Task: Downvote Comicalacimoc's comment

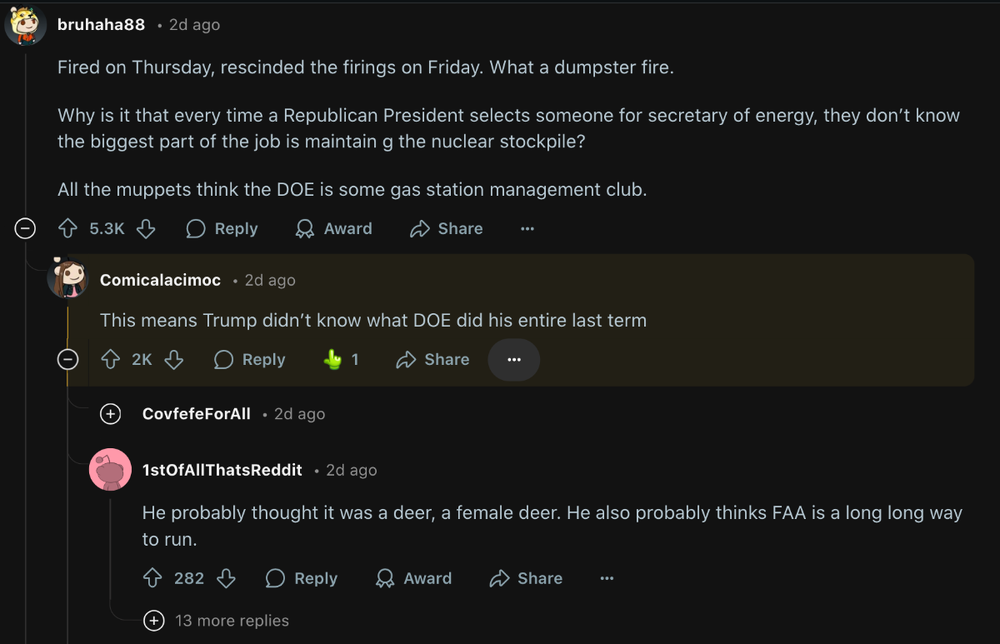Action: [x=174, y=360]
